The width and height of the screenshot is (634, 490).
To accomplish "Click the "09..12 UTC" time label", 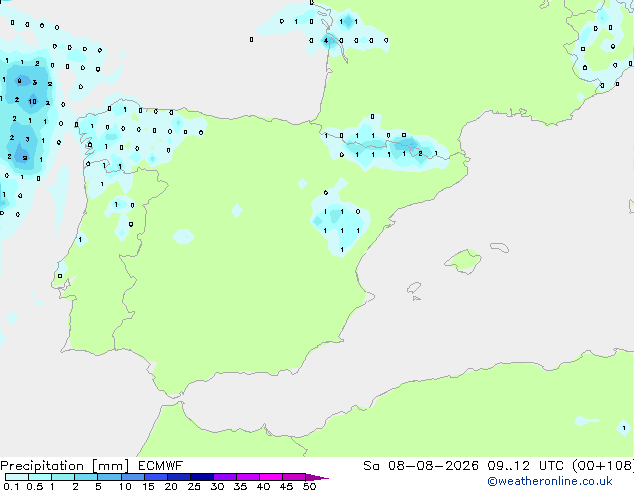I will point(525,466).
